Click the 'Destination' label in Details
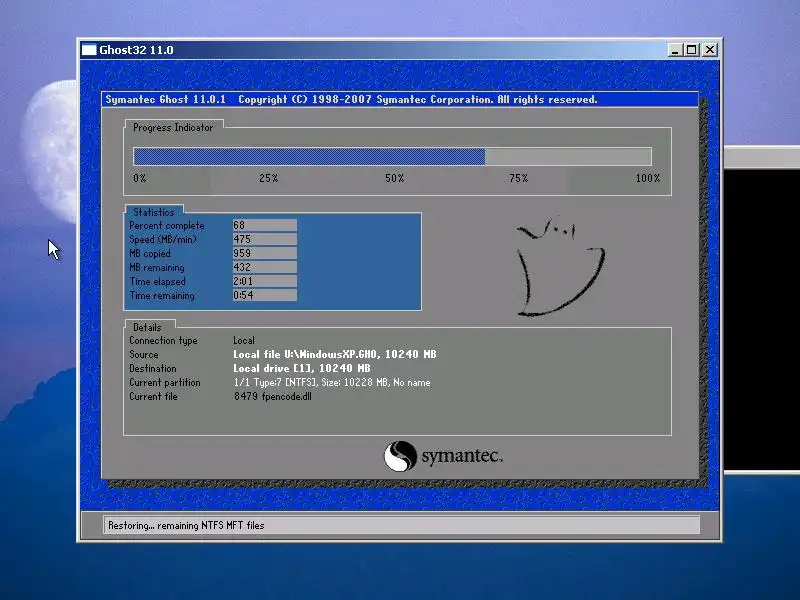Screen dimensions: 800x600 click(x=153, y=368)
